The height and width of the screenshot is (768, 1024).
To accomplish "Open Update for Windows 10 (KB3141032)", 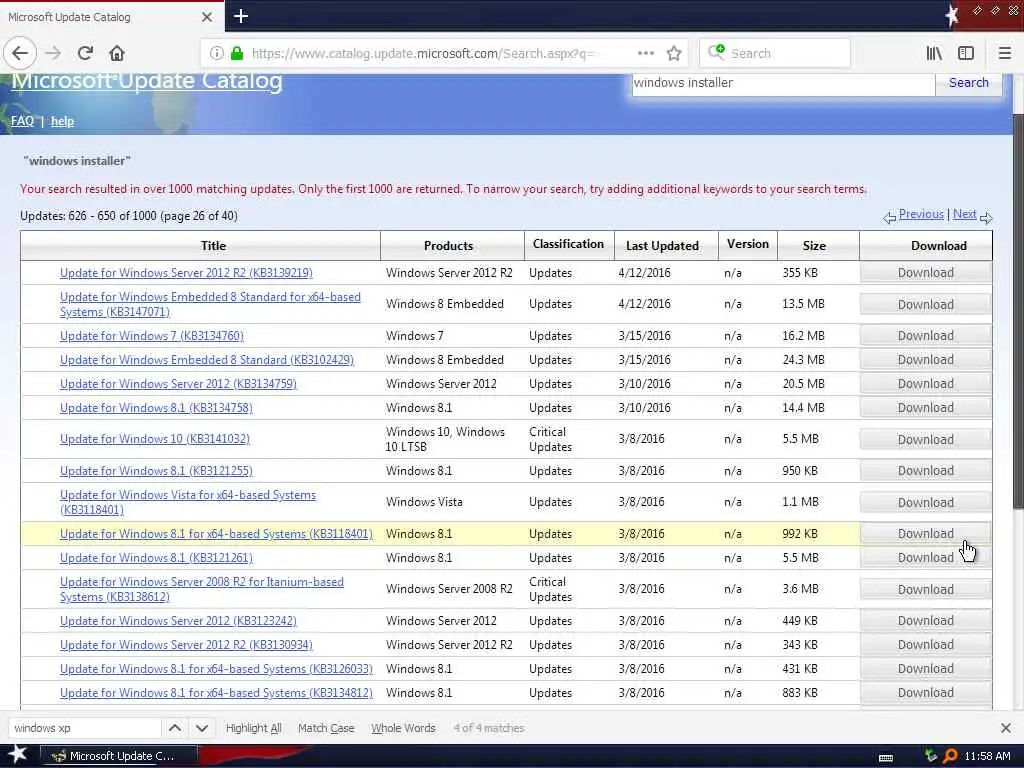I will pos(155,439).
